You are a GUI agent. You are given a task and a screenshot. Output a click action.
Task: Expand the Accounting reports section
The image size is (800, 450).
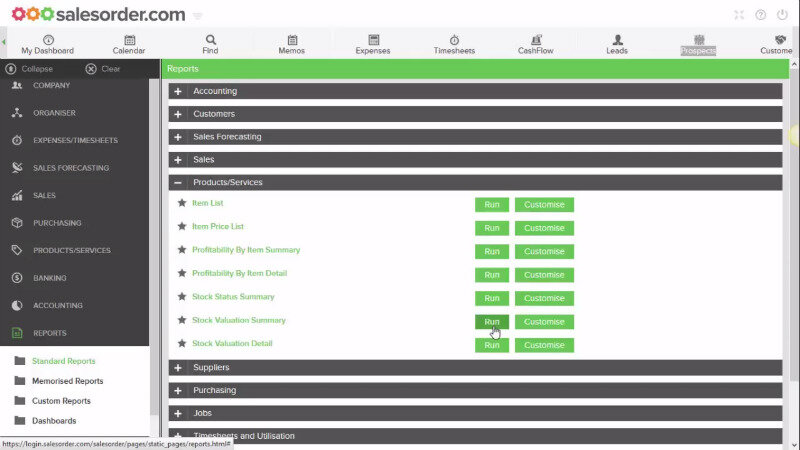coord(178,91)
